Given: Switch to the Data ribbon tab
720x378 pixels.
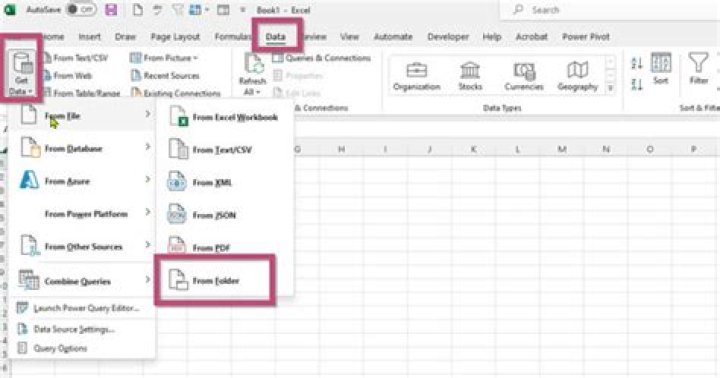Looking at the screenshot, I should pyautogui.click(x=276, y=37).
